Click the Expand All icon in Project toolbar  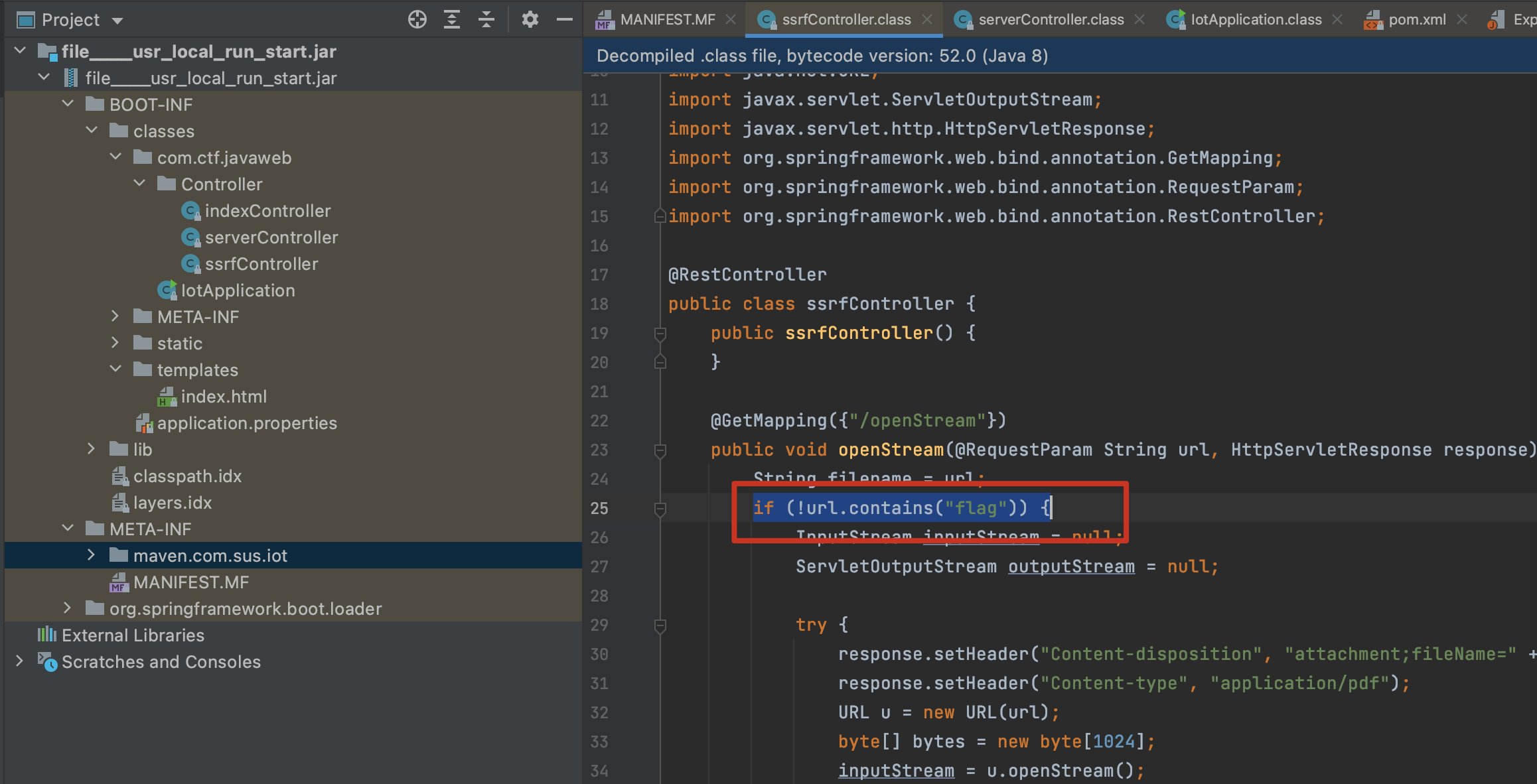pyautogui.click(x=452, y=19)
